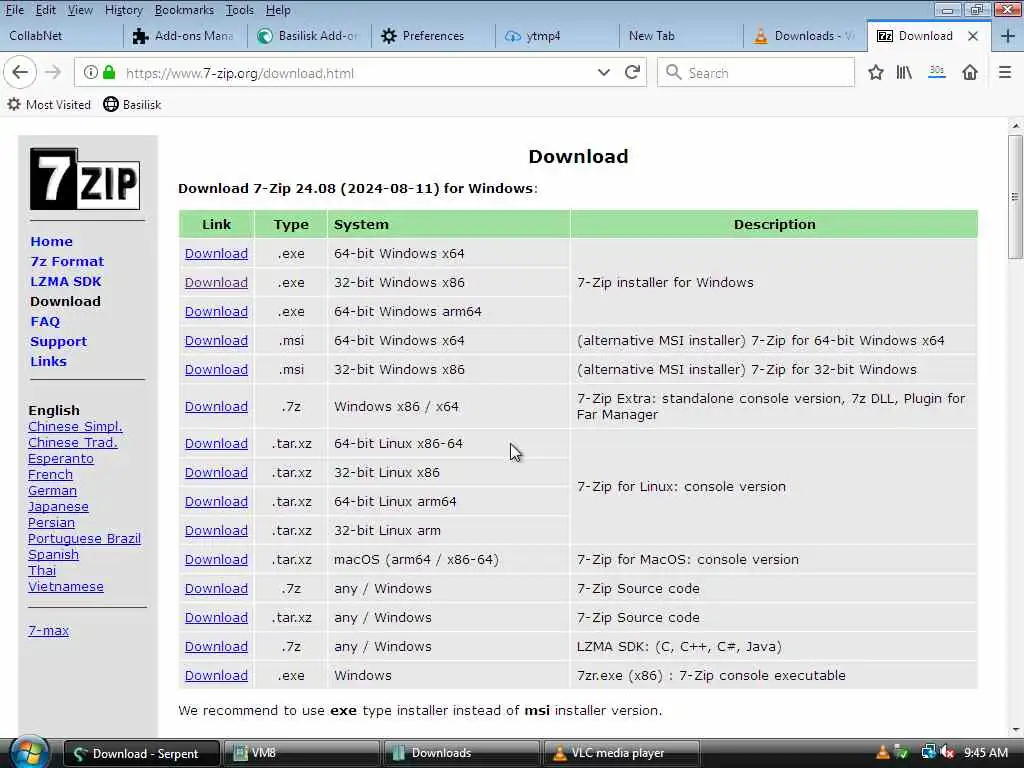Open the Help menu
The height and width of the screenshot is (768, 1024).
[278, 10]
